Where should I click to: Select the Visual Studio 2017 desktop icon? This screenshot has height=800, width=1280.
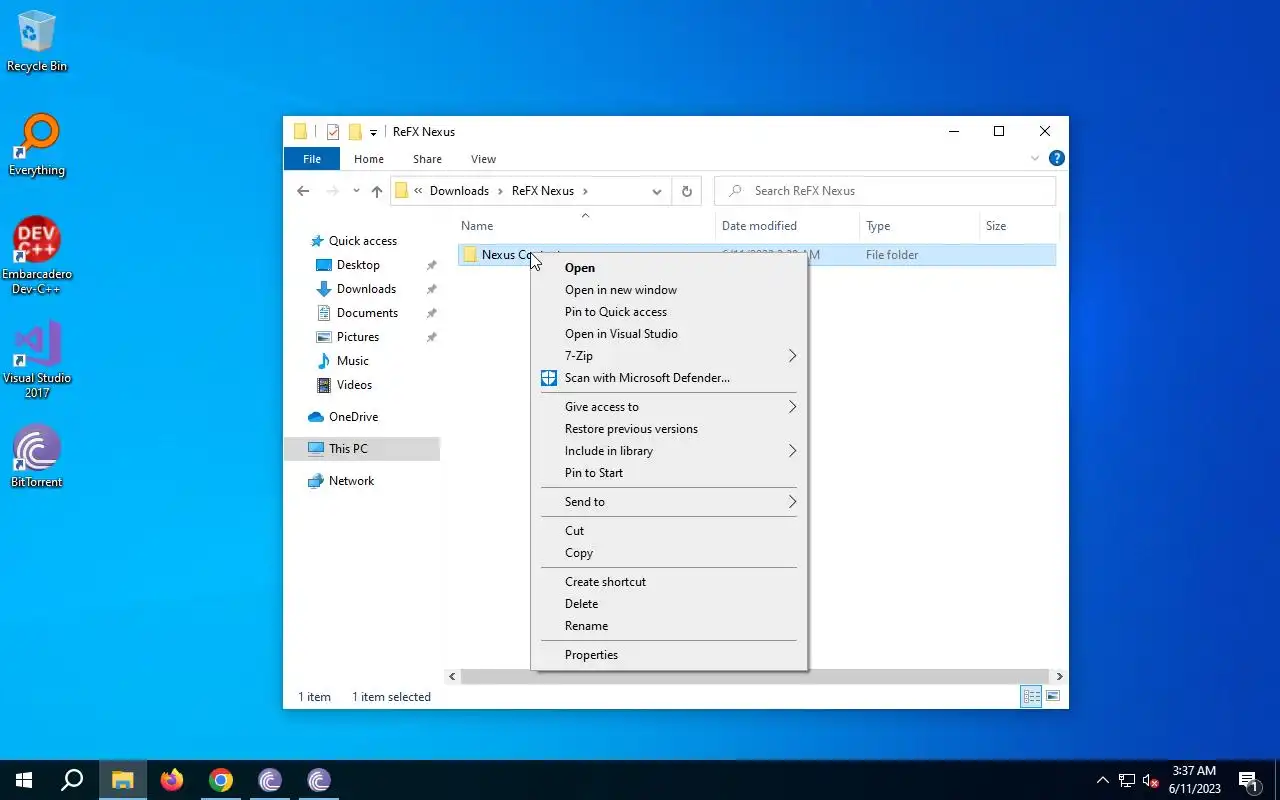pos(37,360)
